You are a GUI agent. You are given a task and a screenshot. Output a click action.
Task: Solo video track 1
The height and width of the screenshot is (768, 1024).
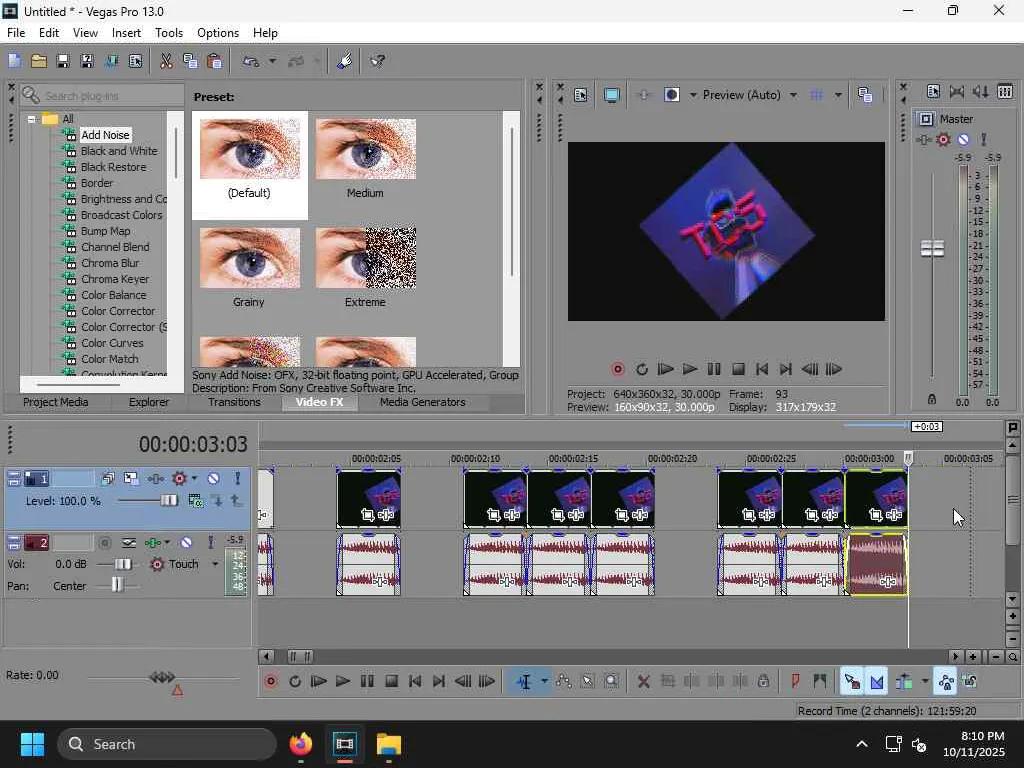click(x=237, y=479)
